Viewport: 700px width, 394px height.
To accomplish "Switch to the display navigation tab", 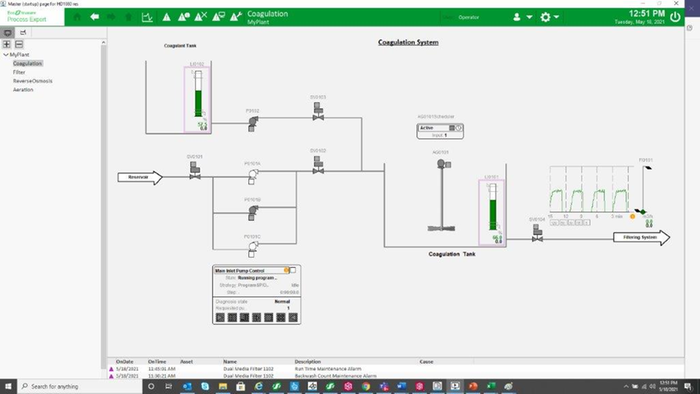I will pos(8,33).
